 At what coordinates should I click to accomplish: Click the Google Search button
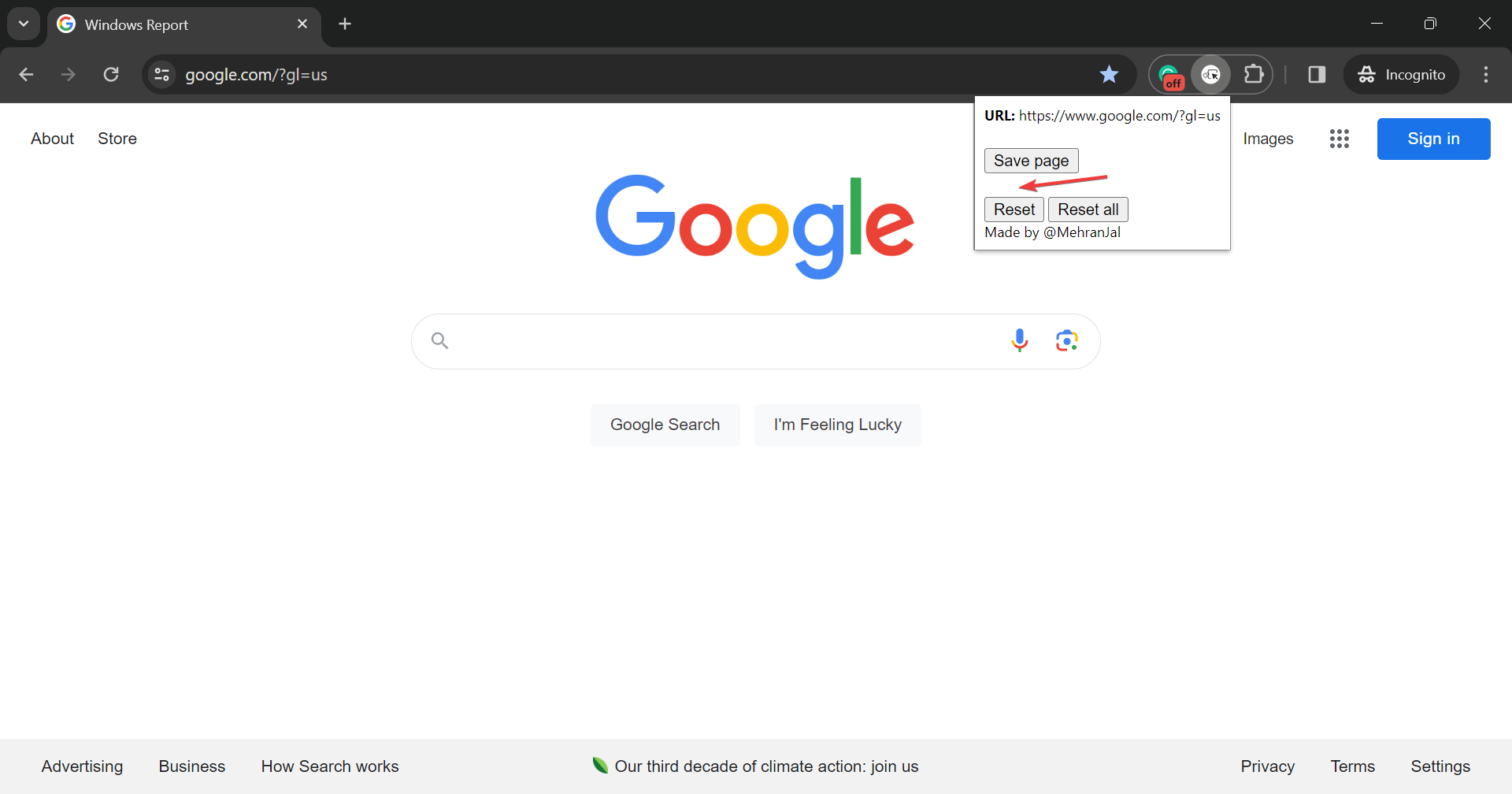(665, 425)
